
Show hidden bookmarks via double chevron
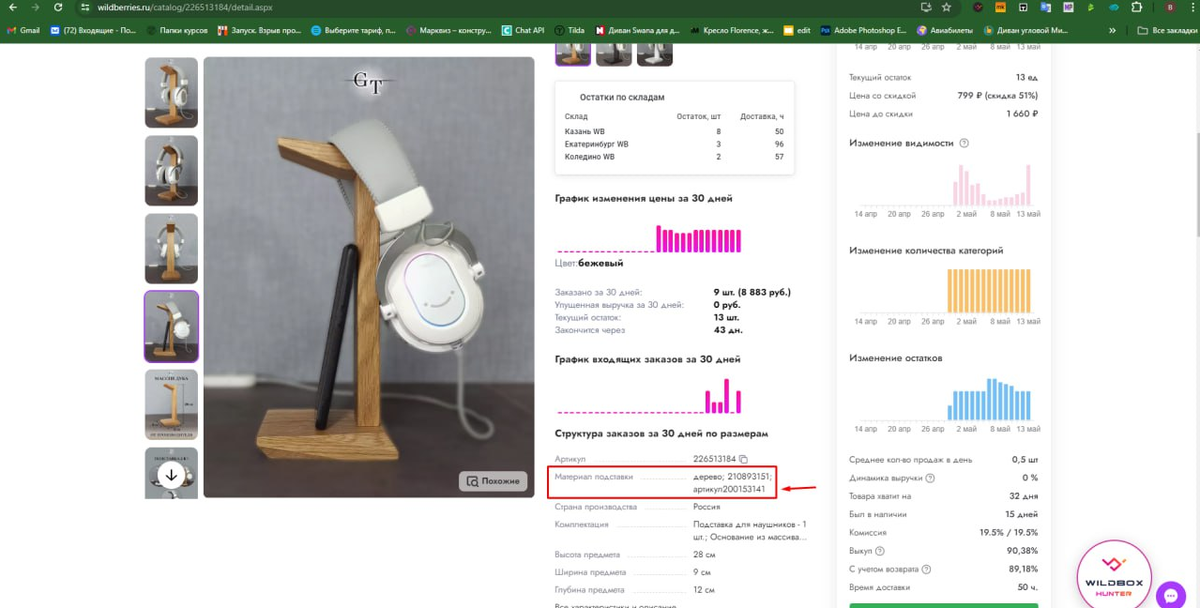[1113, 30]
